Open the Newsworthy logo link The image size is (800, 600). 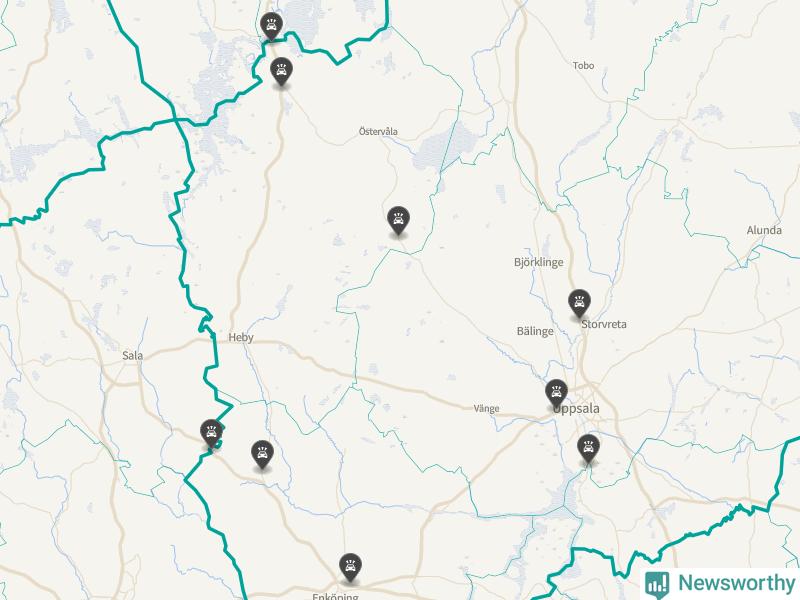(x=720, y=584)
